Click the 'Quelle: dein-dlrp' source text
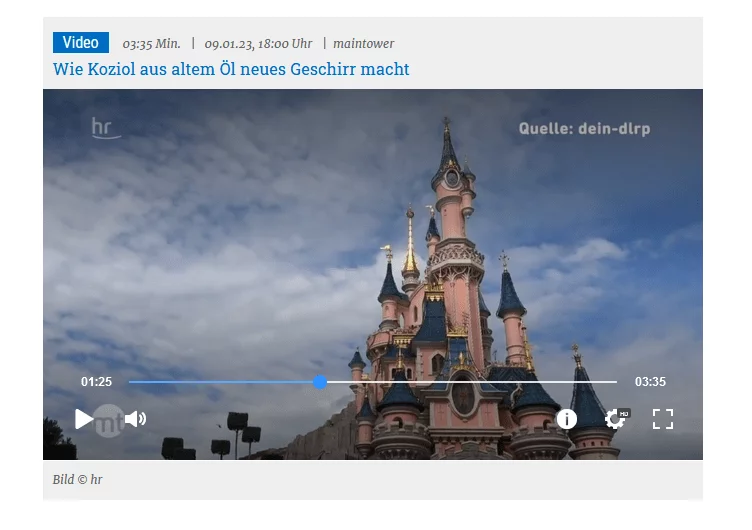This screenshot has height=530, width=752. [584, 129]
